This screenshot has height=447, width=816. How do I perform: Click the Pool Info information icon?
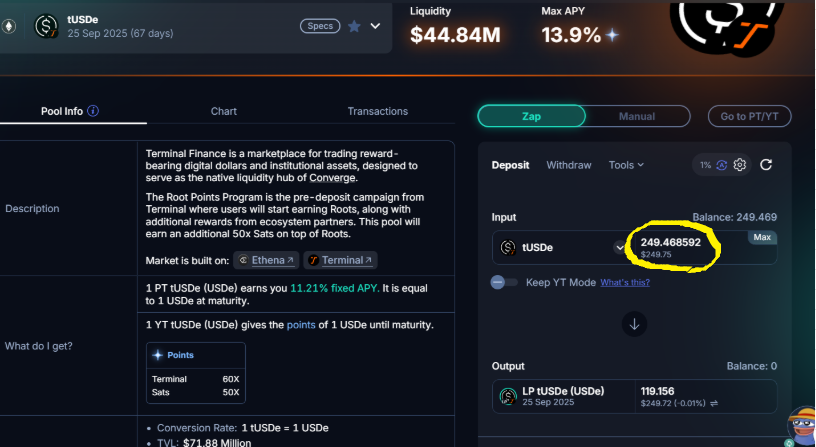pos(93,111)
